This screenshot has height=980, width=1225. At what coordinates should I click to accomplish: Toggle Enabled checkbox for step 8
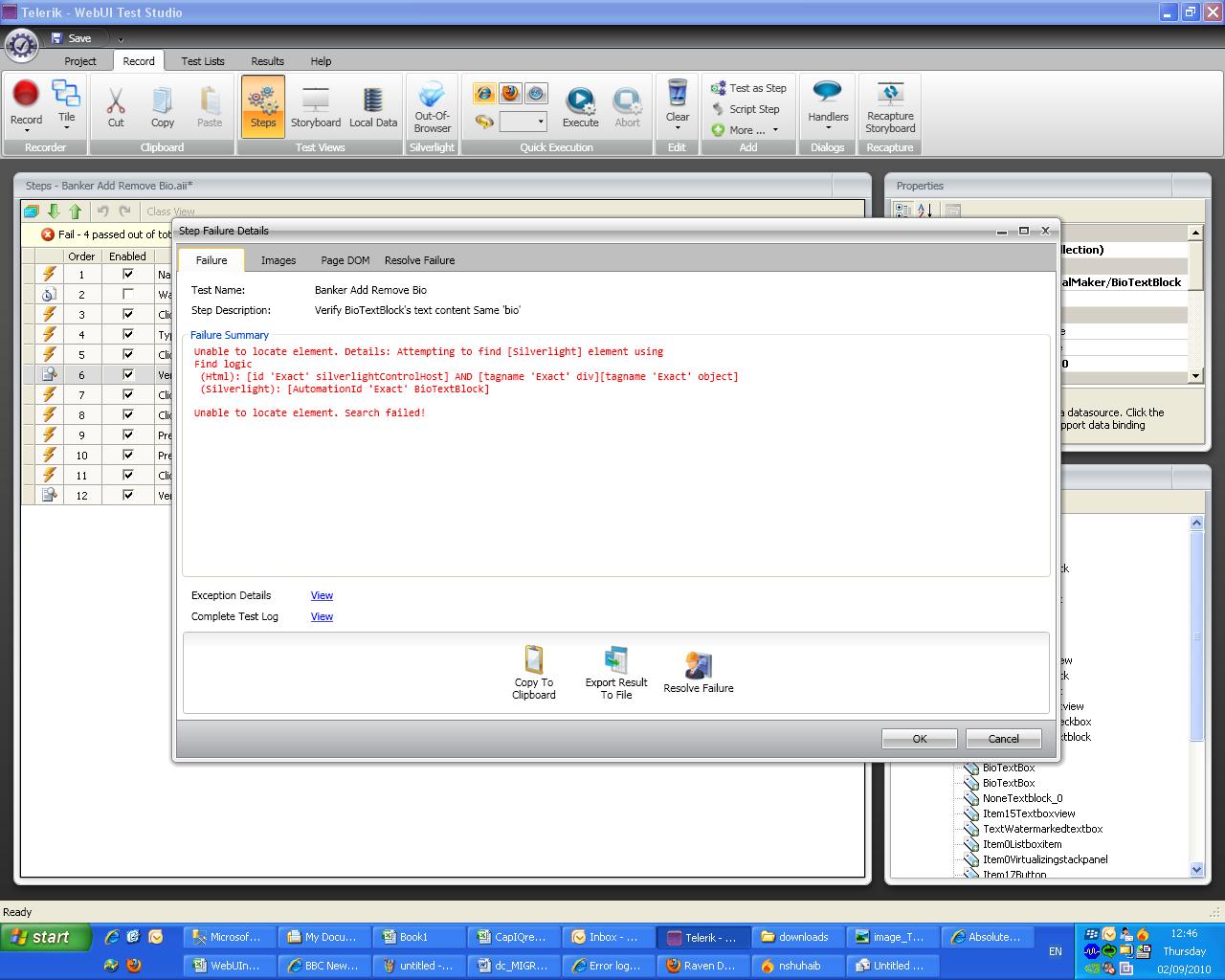[128, 415]
